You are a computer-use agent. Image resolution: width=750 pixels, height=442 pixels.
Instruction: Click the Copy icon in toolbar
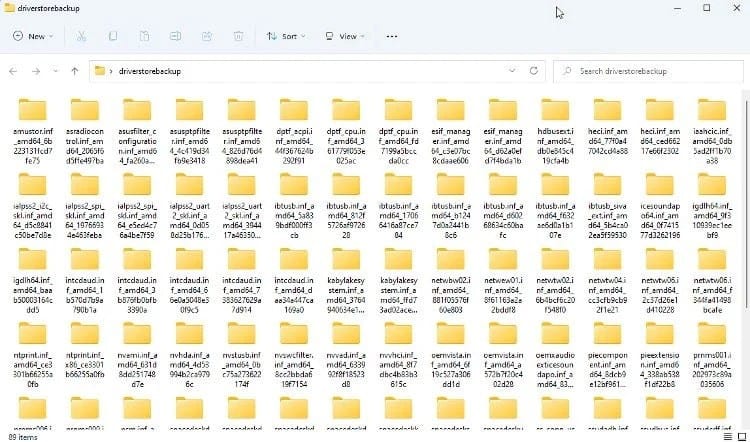tap(113, 36)
